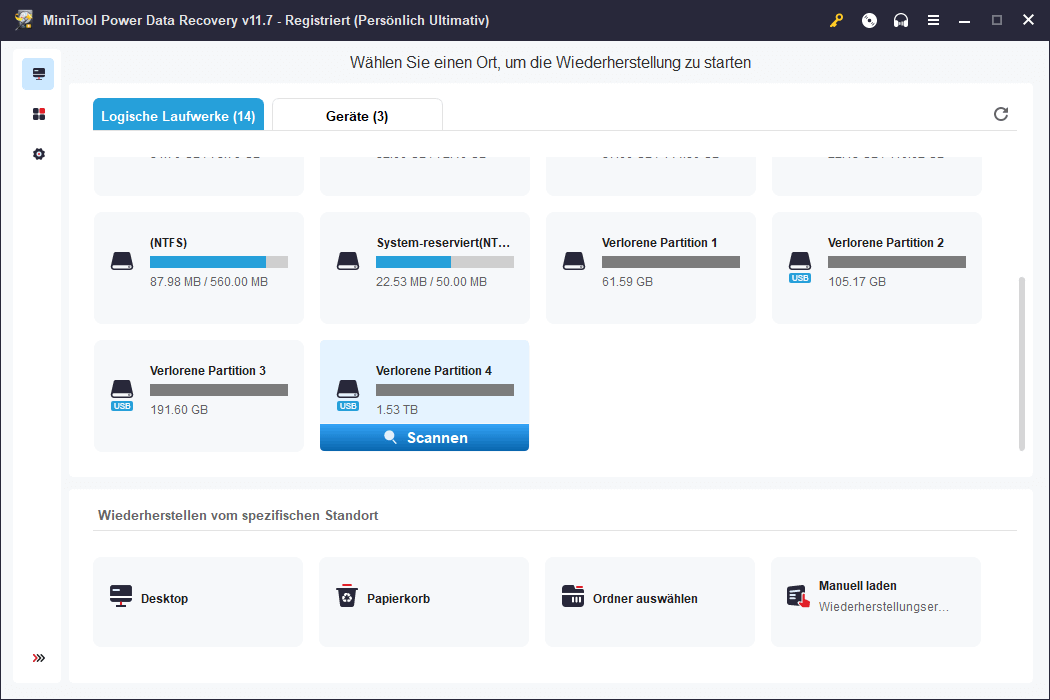Click Scannen button for Verlorene Partition 4
The width and height of the screenshot is (1050, 700).
click(425, 437)
